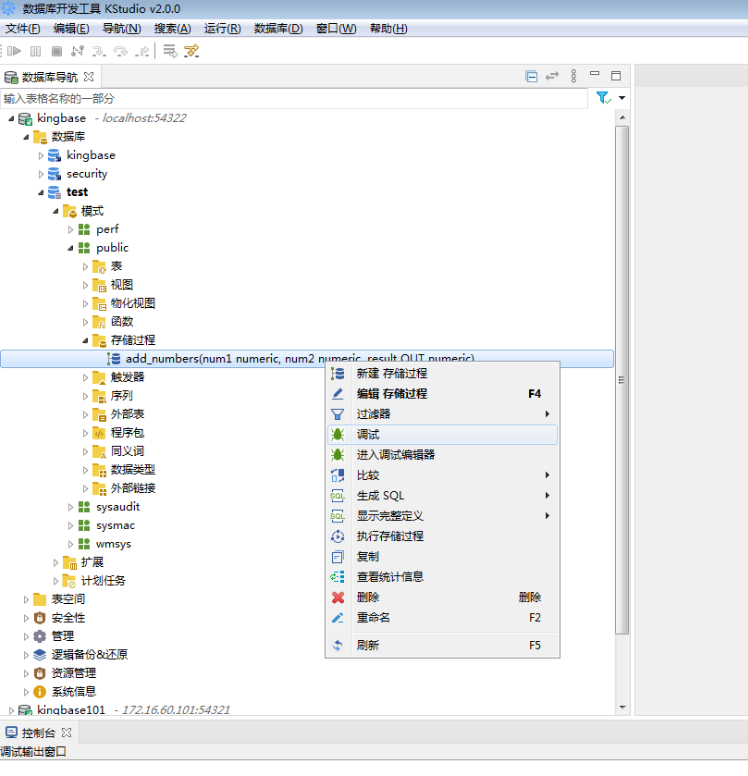Open the 搜索(A) menu
This screenshot has width=748, height=776.
coord(172,28)
